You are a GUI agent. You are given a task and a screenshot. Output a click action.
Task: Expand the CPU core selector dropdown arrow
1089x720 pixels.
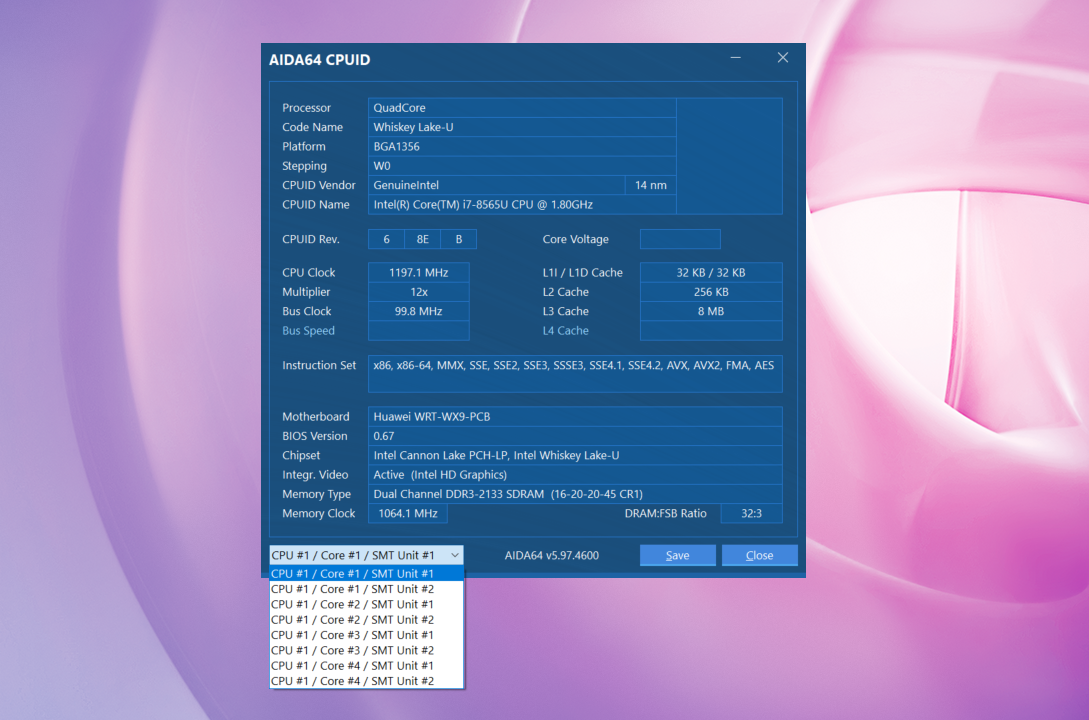tap(454, 555)
